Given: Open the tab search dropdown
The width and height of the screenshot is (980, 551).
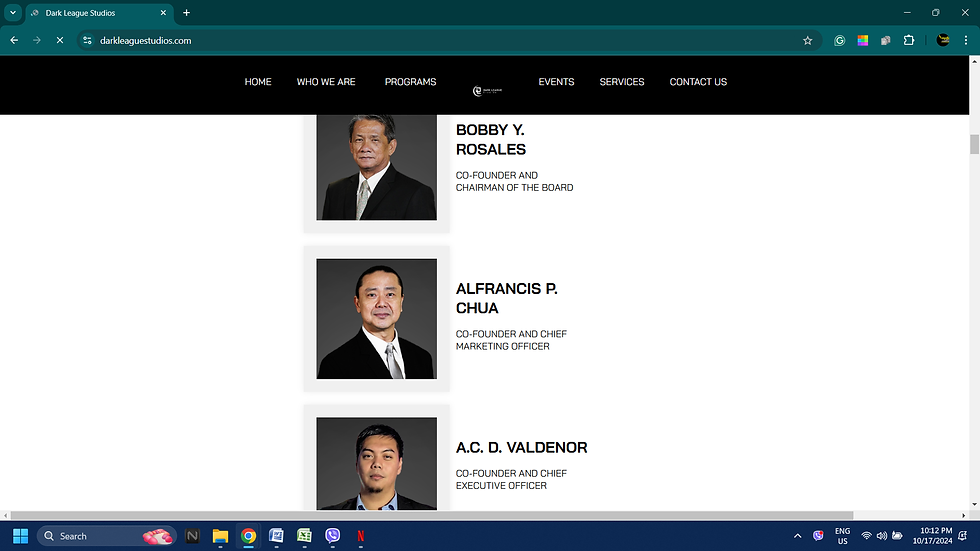Looking at the screenshot, I should pyautogui.click(x=12, y=12).
